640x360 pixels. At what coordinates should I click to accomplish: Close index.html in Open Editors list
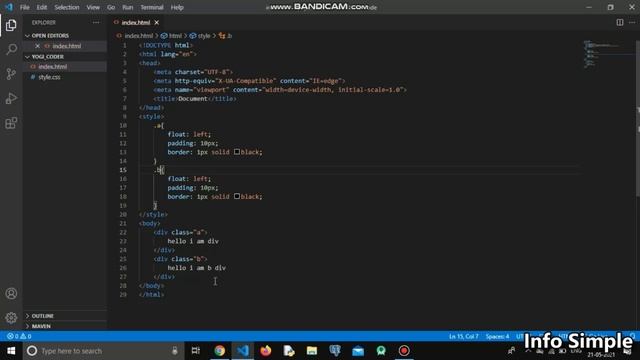pos(38,46)
